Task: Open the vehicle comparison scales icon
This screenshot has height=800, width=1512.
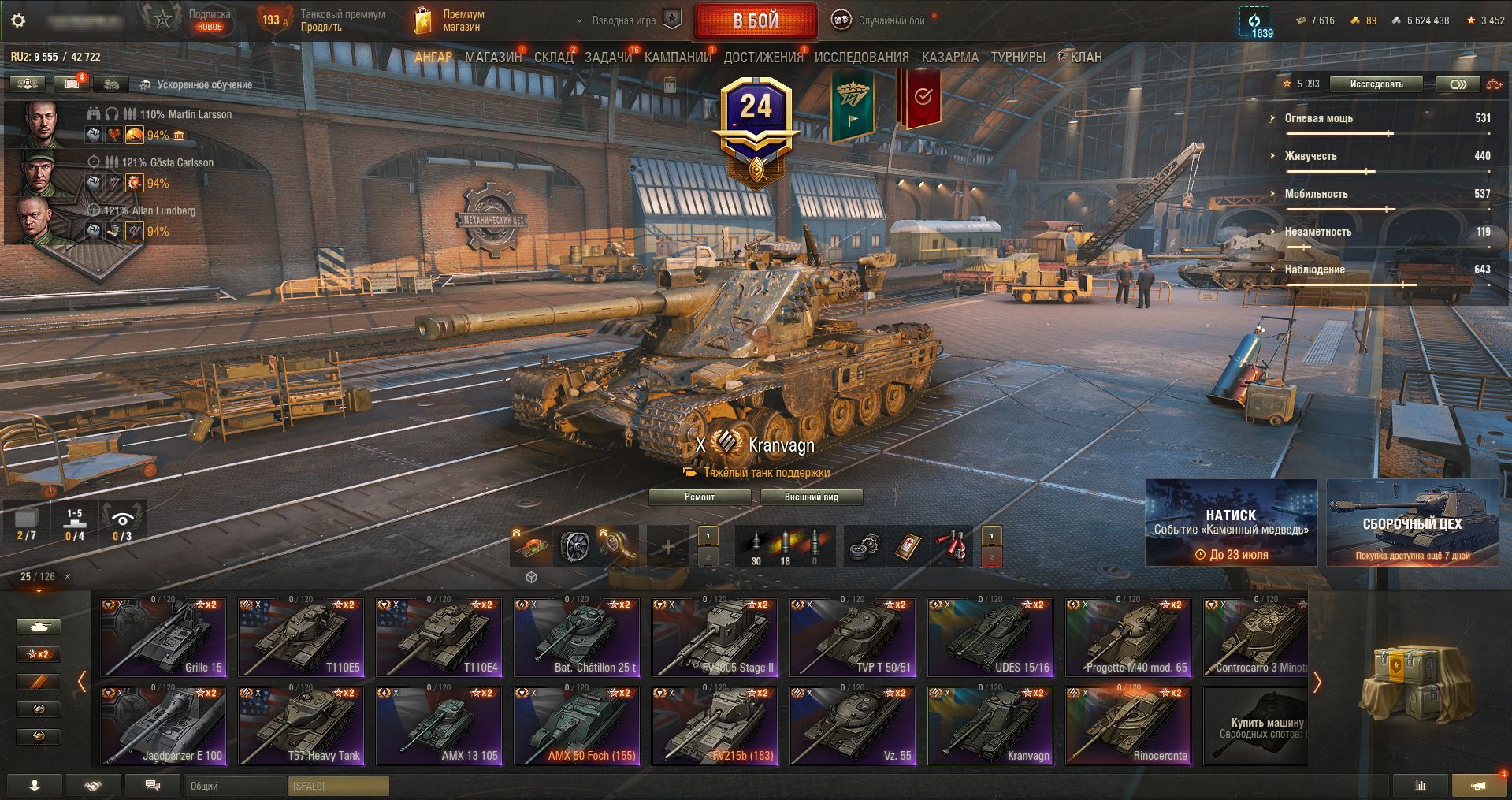Action: [1493, 84]
